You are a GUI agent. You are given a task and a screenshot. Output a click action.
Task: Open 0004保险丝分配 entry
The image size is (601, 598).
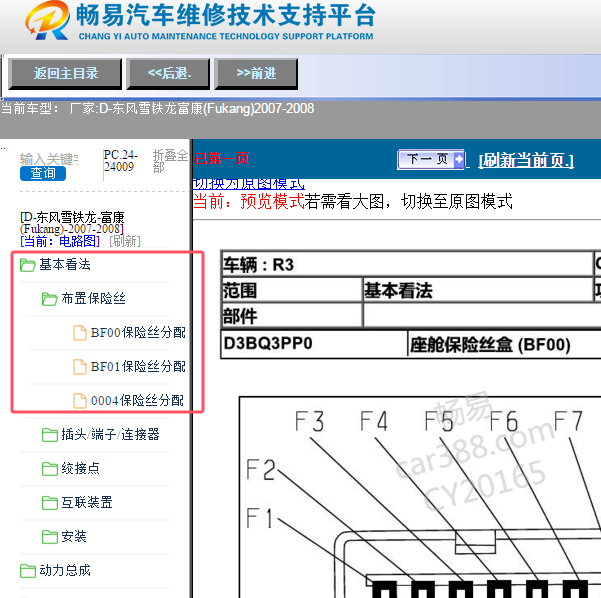pyautogui.click(x=137, y=401)
